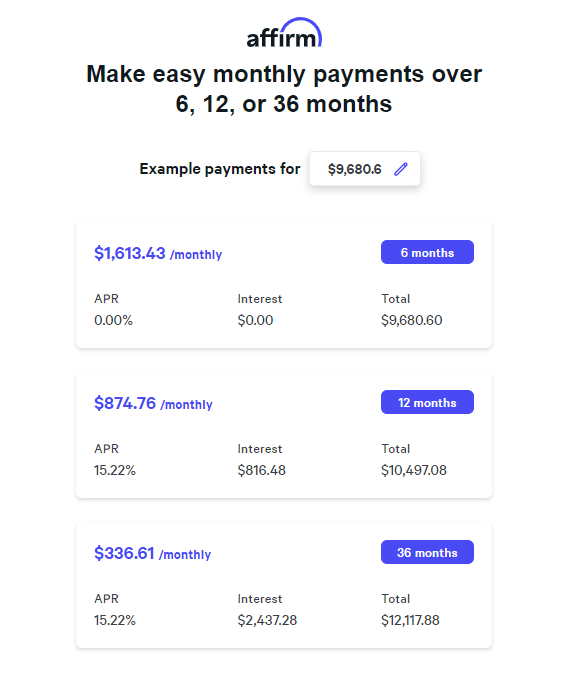Select the 12 months plan badge

pos(427,402)
